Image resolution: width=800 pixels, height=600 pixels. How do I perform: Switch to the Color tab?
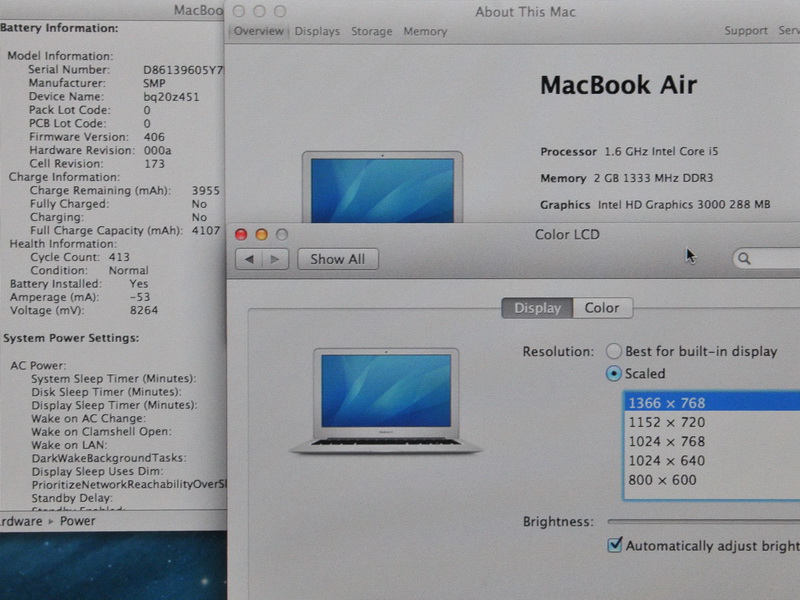602,308
